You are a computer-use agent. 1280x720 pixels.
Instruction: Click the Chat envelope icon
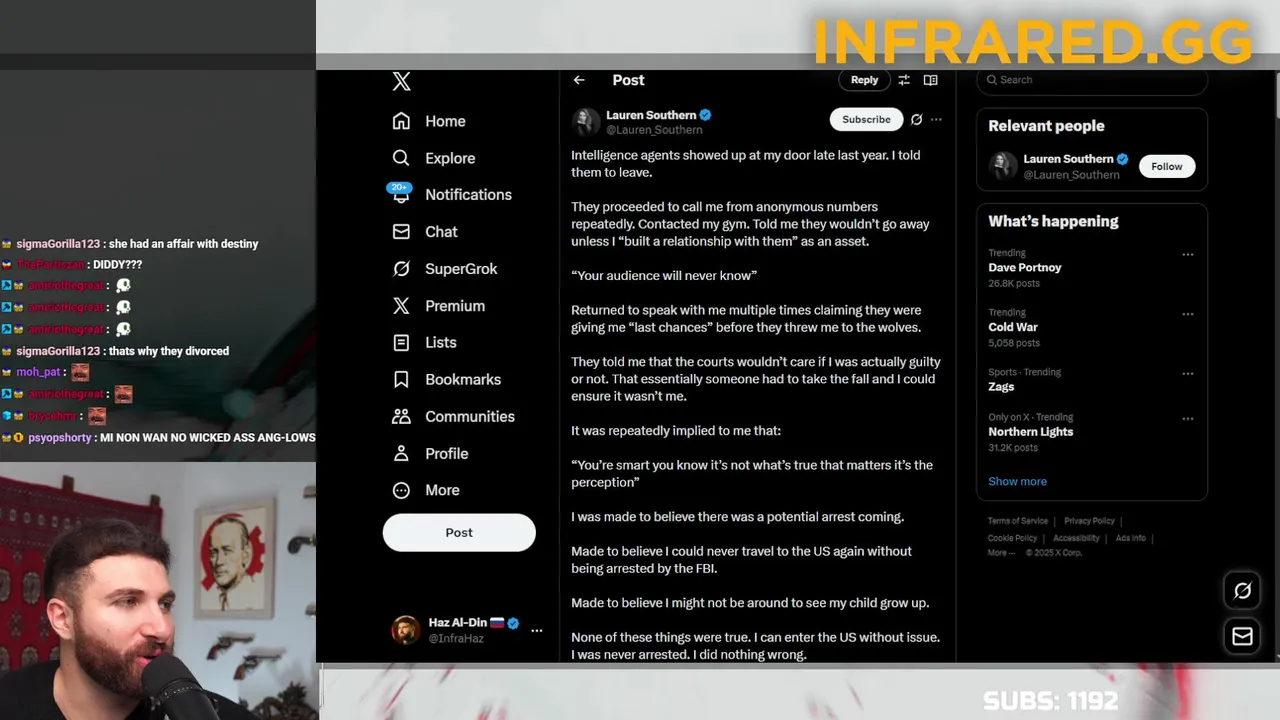coord(401,232)
